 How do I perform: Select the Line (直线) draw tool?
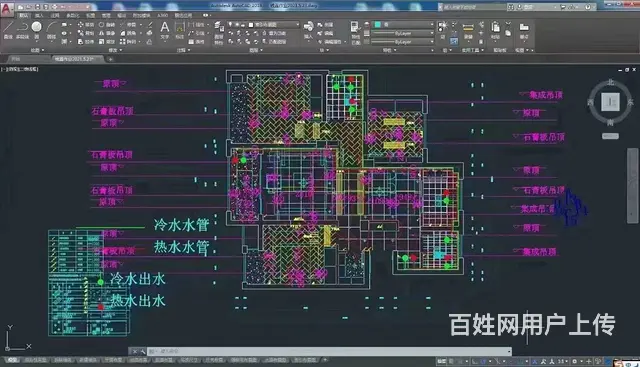pyautogui.click(x=8, y=30)
